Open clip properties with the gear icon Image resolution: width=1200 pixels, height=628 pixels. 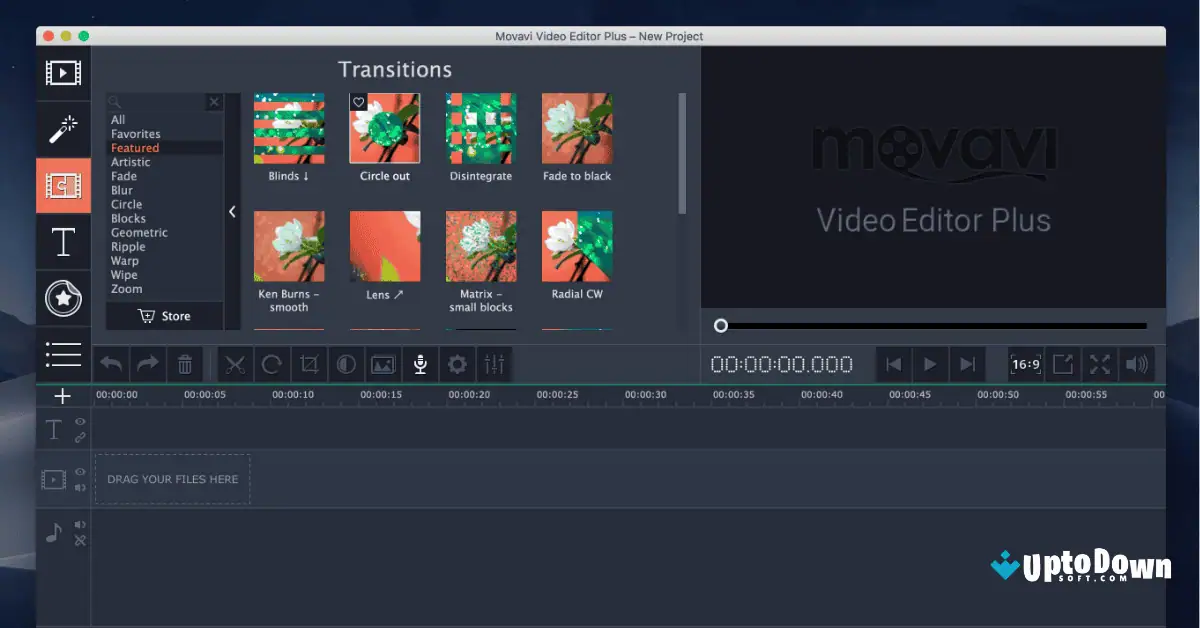pyautogui.click(x=457, y=364)
